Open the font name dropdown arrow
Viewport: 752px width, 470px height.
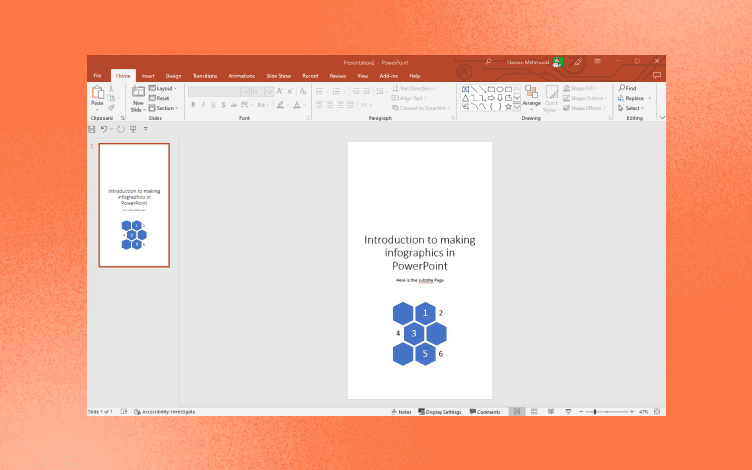(x=245, y=92)
